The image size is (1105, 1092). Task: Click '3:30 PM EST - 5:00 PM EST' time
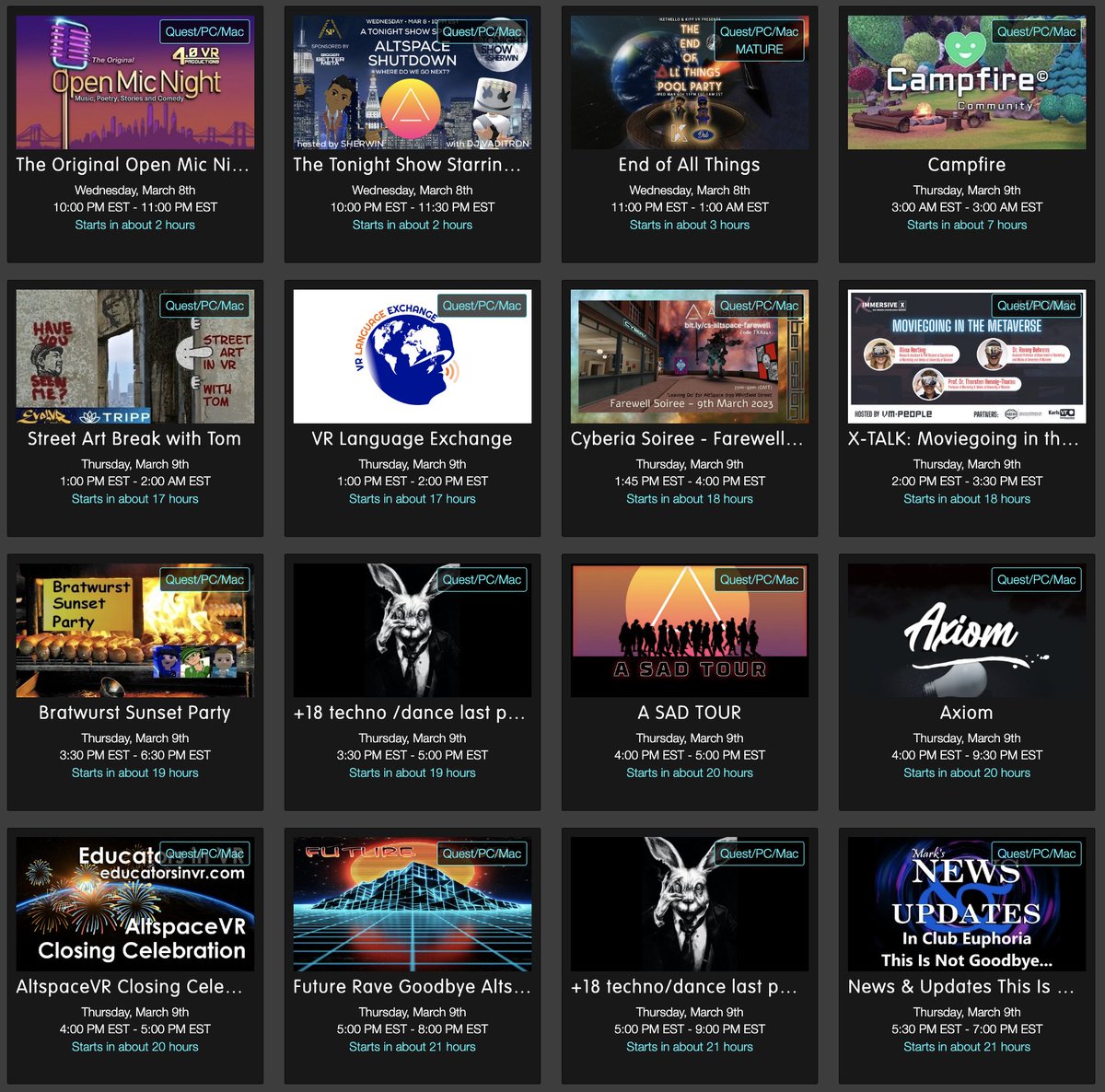pyautogui.click(x=413, y=755)
